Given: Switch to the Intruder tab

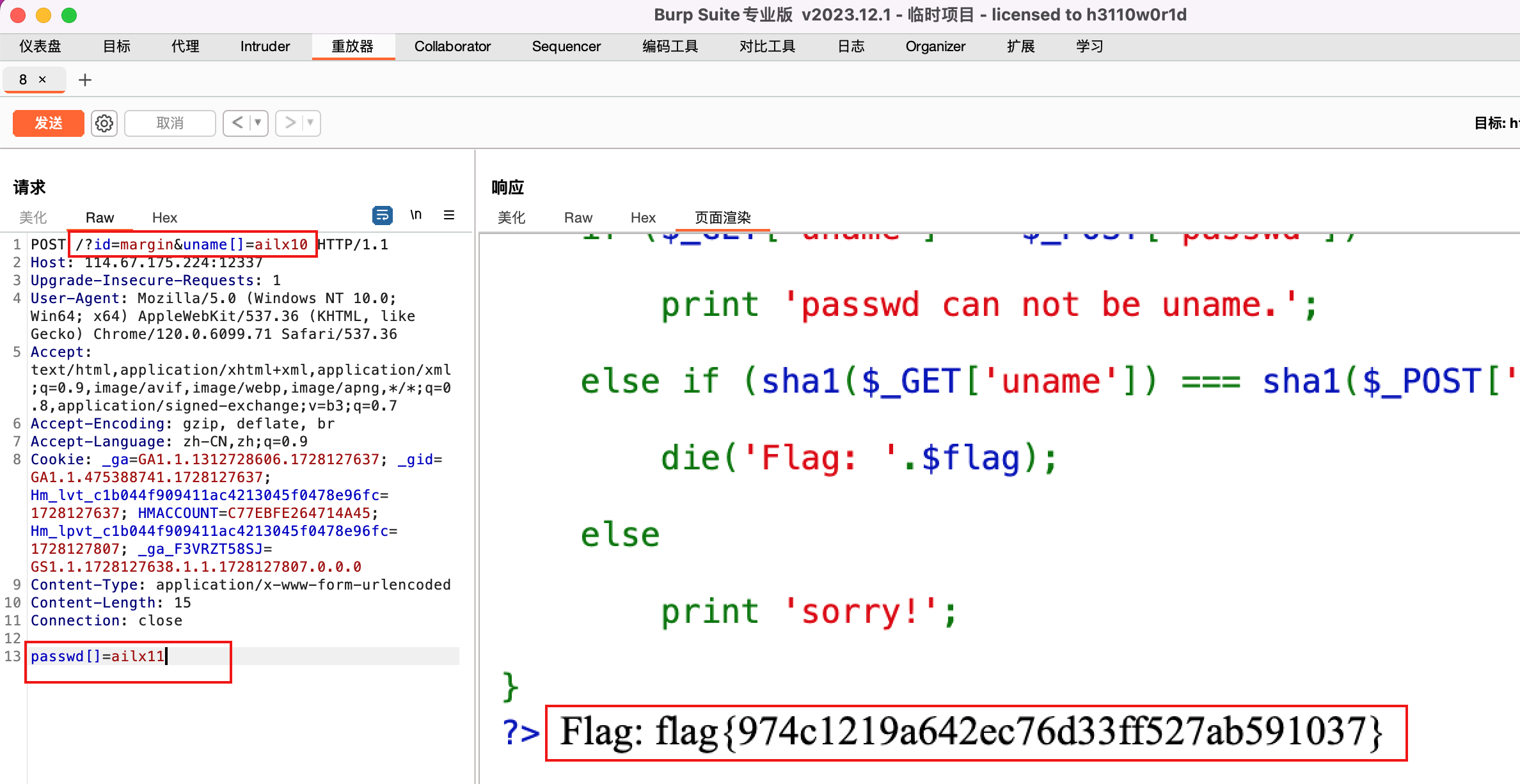Looking at the screenshot, I should pos(264,46).
